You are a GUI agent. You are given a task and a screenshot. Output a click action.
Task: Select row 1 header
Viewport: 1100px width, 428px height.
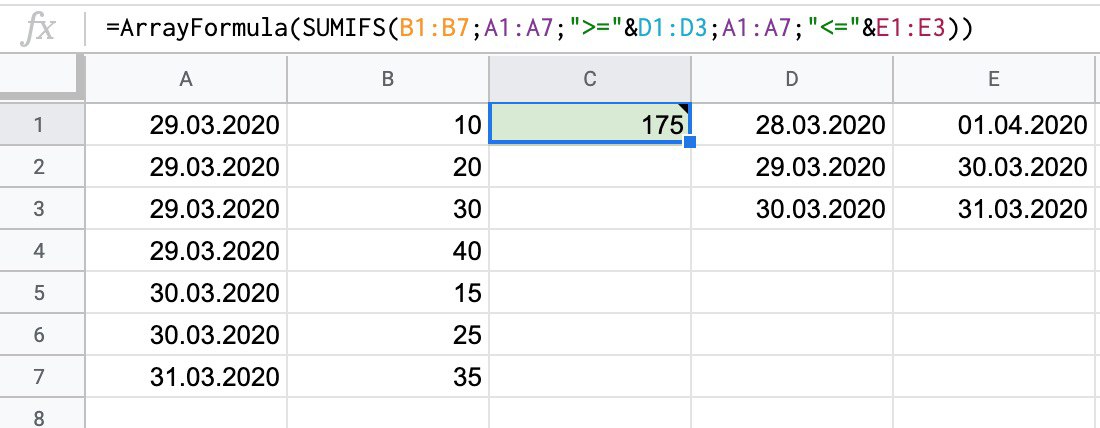38,125
